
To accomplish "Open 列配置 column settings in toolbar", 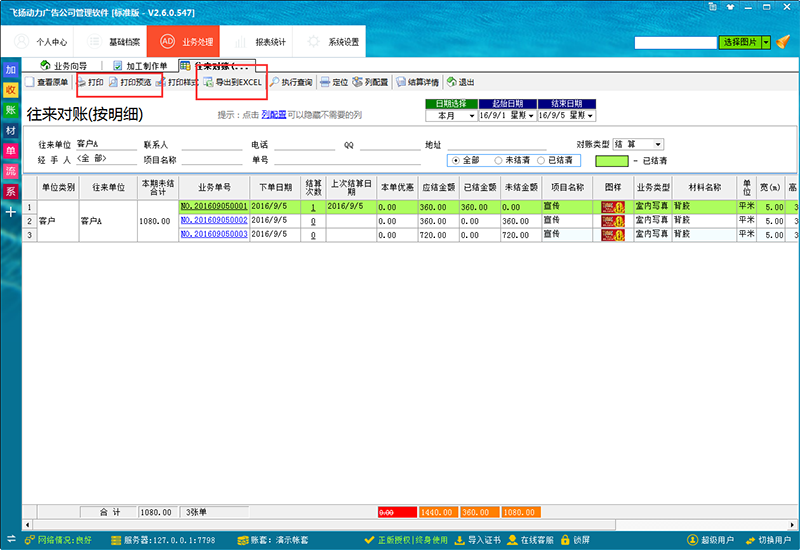I will 370,82.
